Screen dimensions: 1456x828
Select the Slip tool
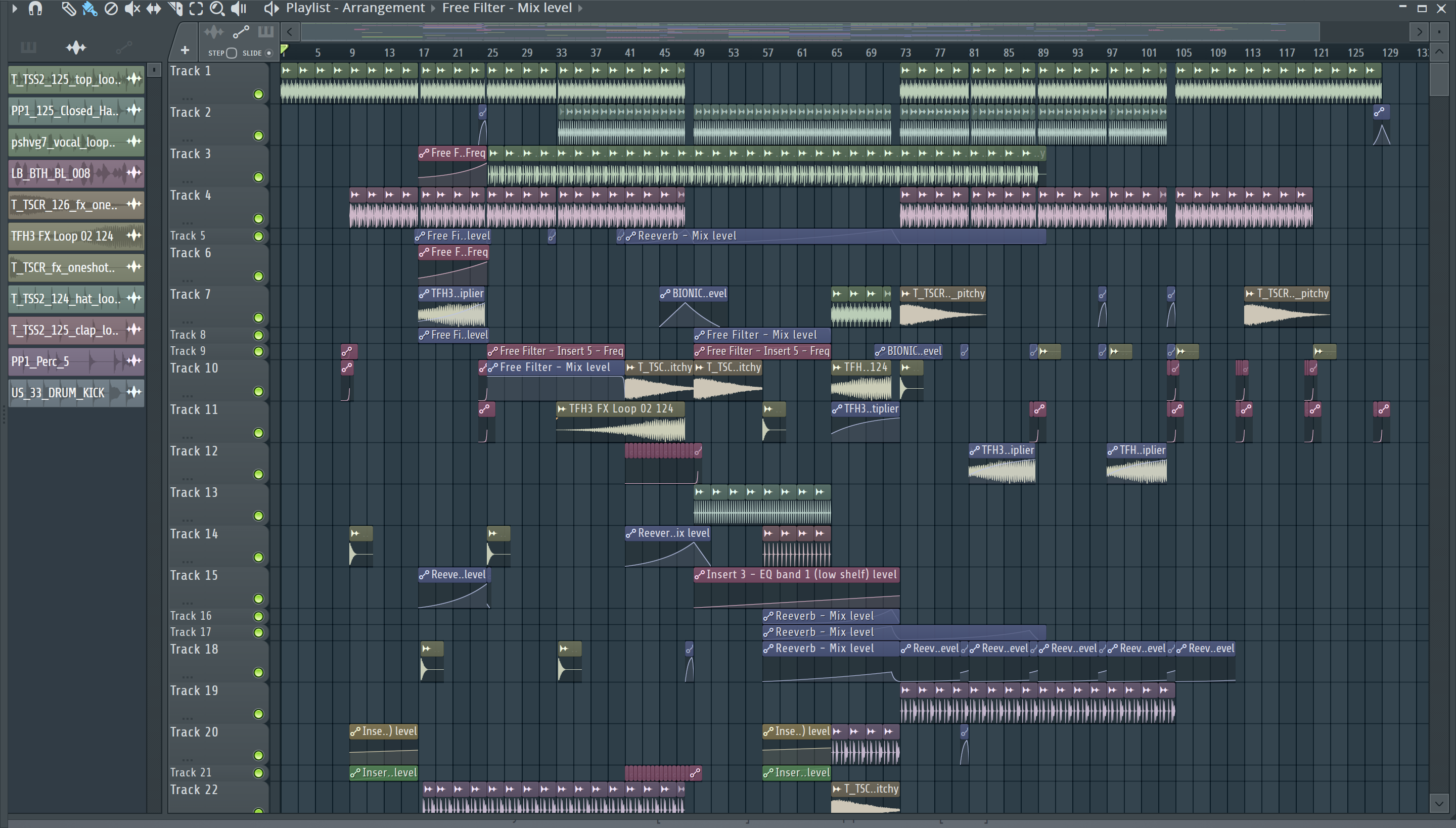pos(154,8)
